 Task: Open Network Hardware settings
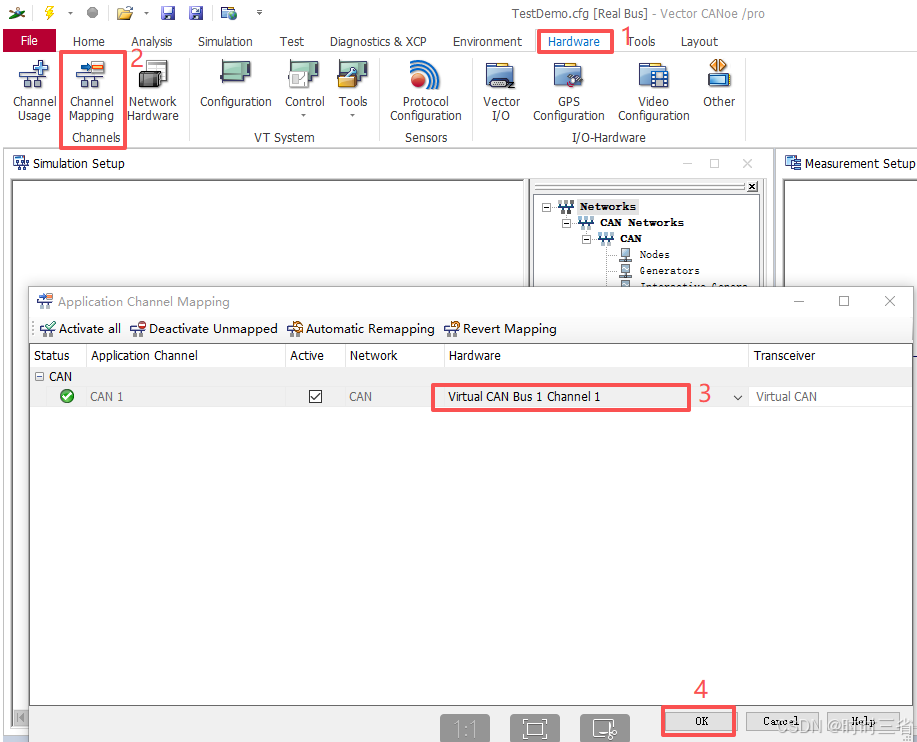coord(153,91)
